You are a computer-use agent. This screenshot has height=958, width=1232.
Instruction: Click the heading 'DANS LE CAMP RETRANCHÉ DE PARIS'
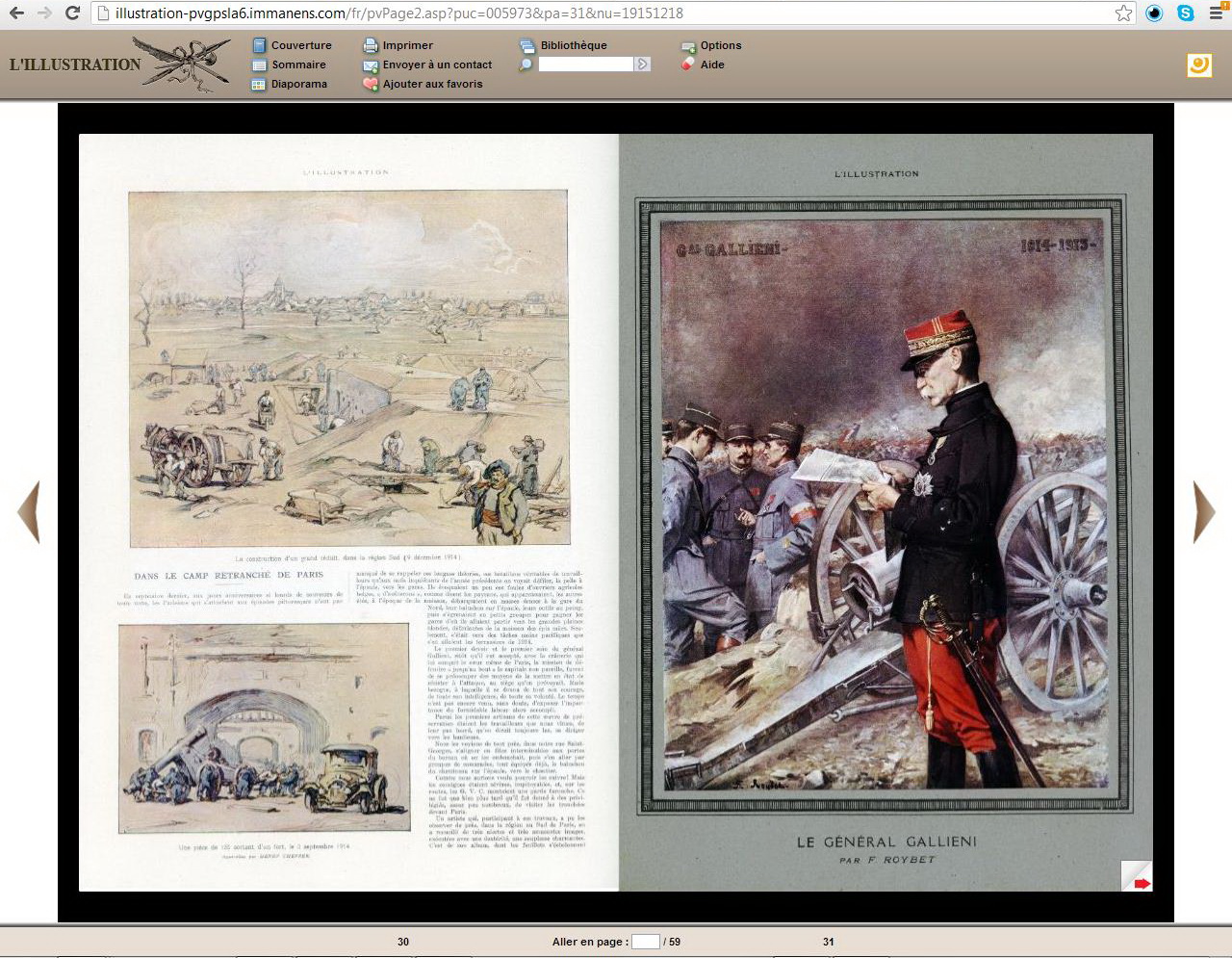[229, 576]
